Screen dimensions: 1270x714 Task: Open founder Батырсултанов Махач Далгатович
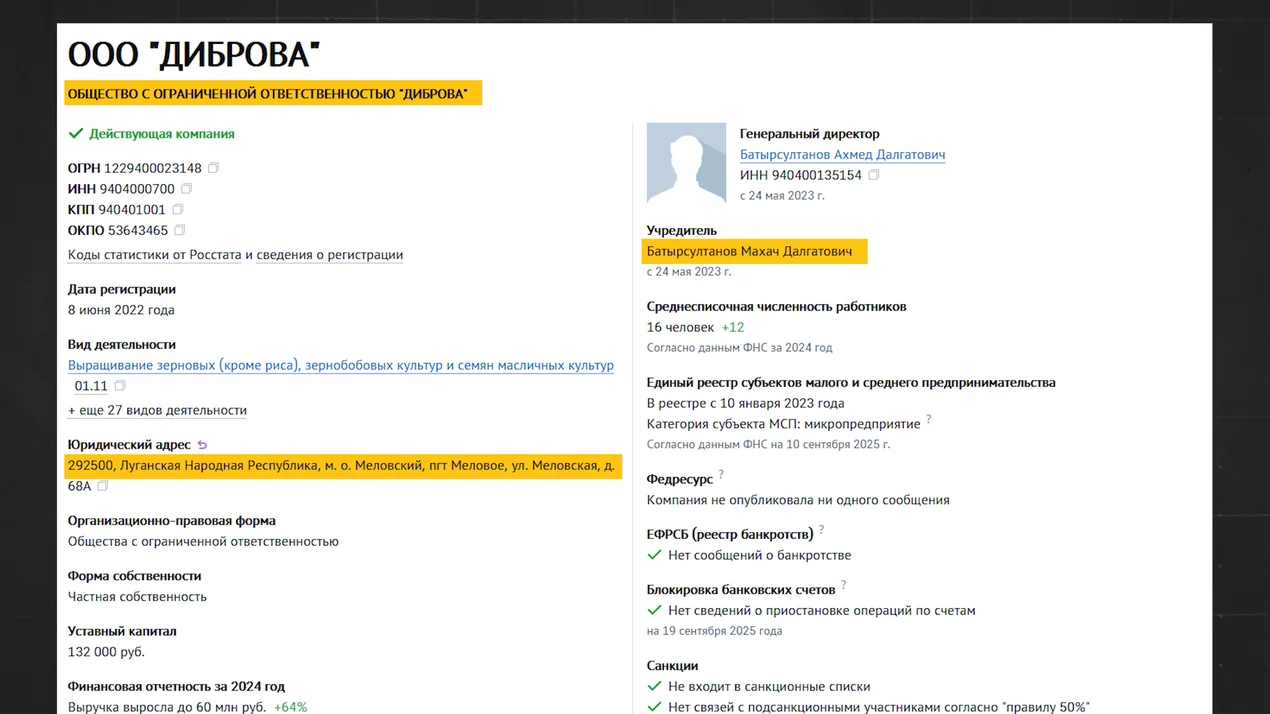tap(750, 251)
